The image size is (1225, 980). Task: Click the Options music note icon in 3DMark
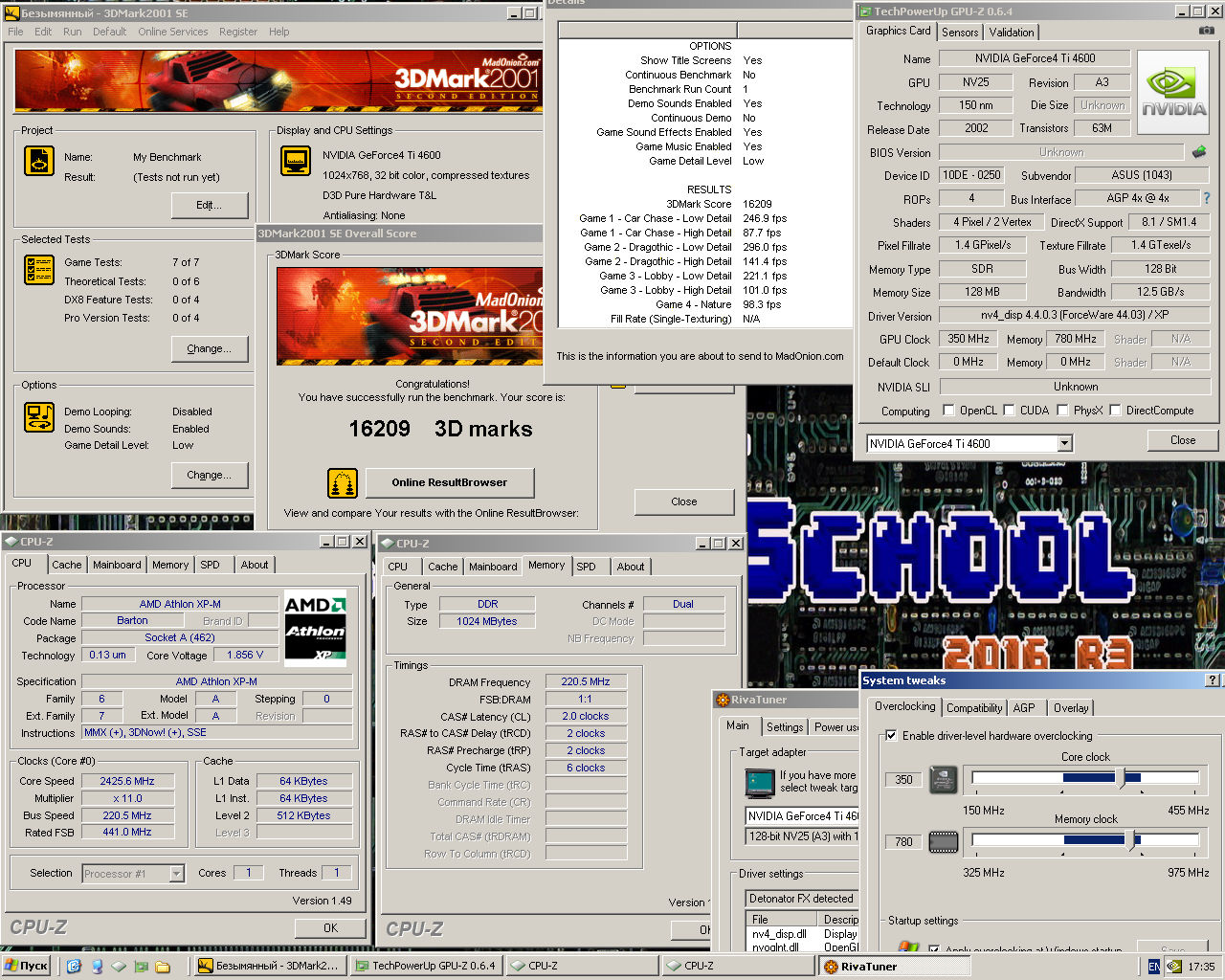tap(39, 417)
